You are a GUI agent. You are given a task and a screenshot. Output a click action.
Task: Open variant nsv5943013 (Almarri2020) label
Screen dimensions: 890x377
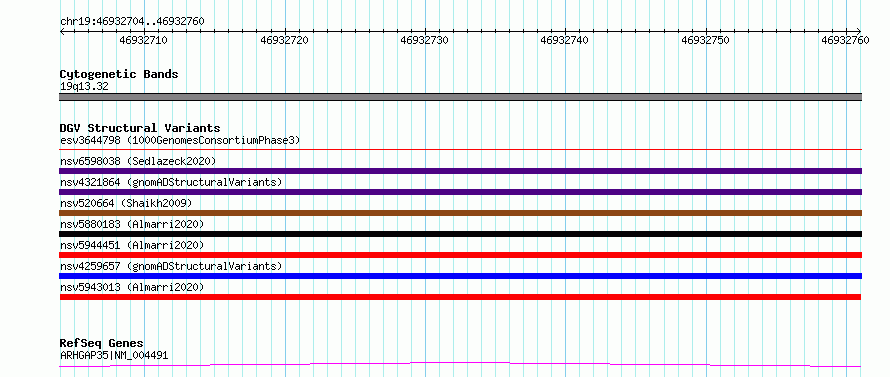(x=132, y=287)
